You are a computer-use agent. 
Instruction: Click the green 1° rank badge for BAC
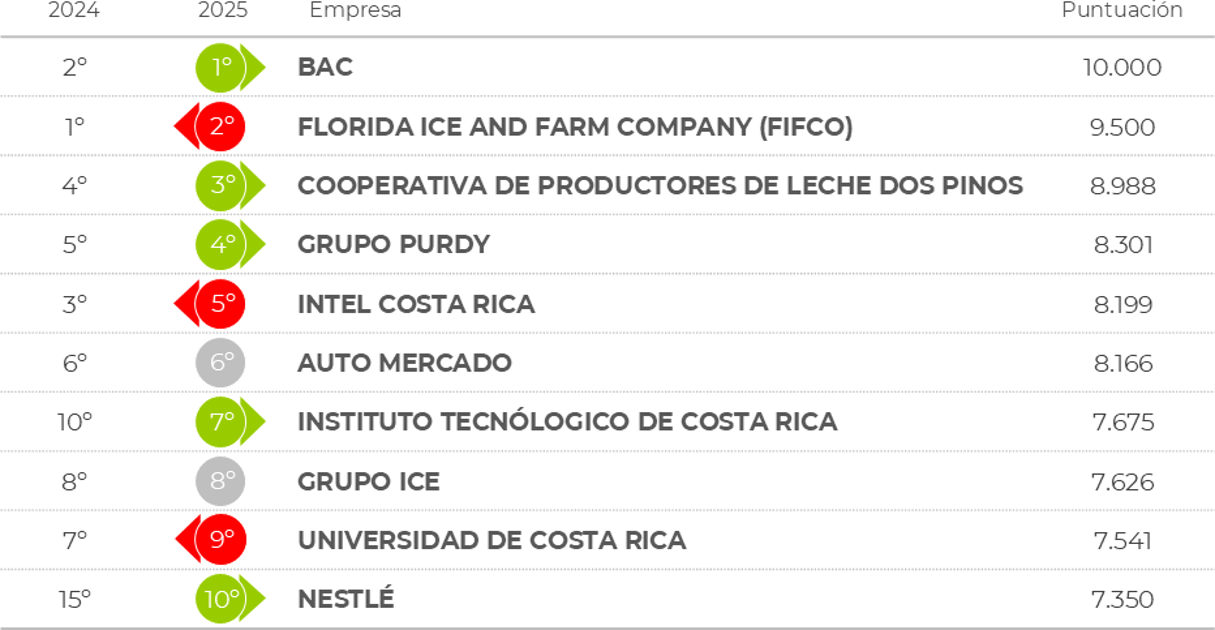(x=221, y=68)
